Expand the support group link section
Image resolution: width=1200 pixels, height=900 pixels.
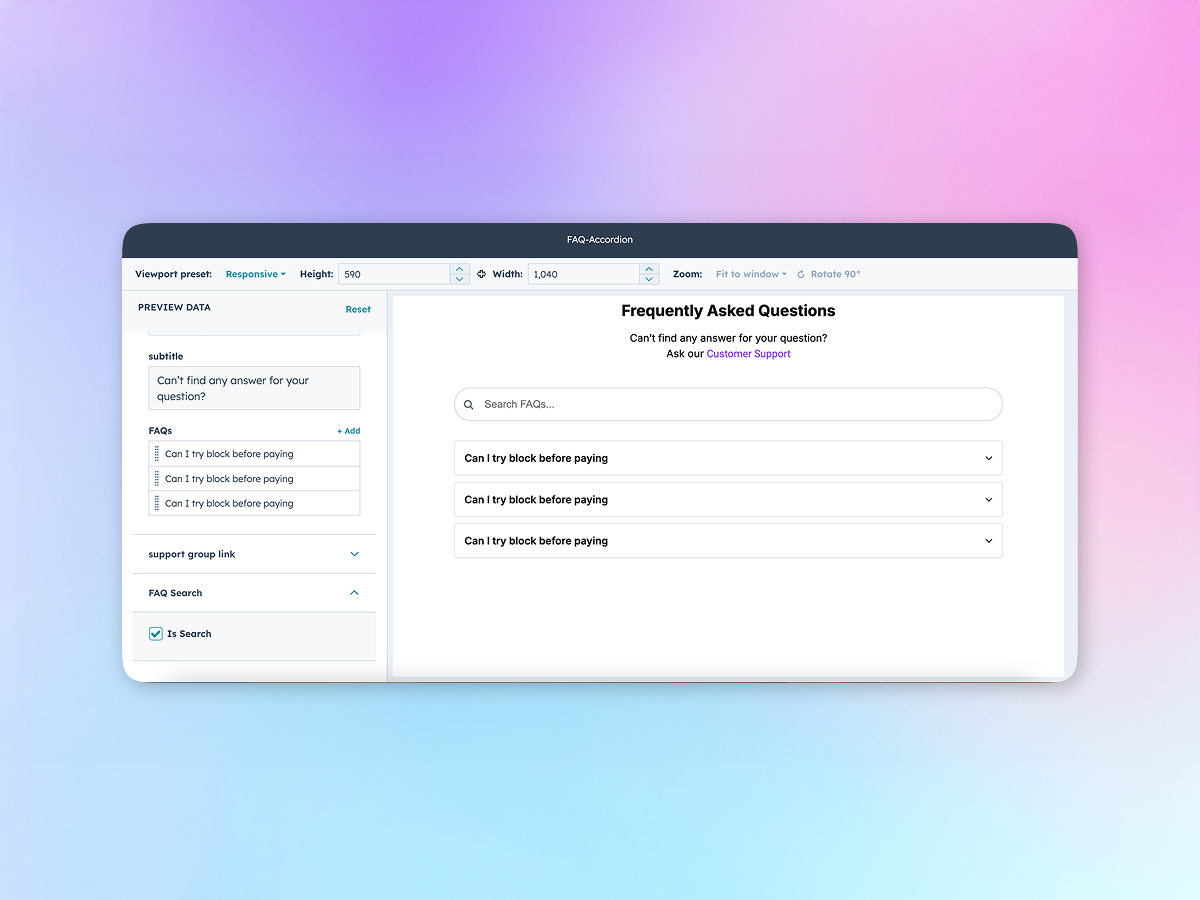pos(354,554)
